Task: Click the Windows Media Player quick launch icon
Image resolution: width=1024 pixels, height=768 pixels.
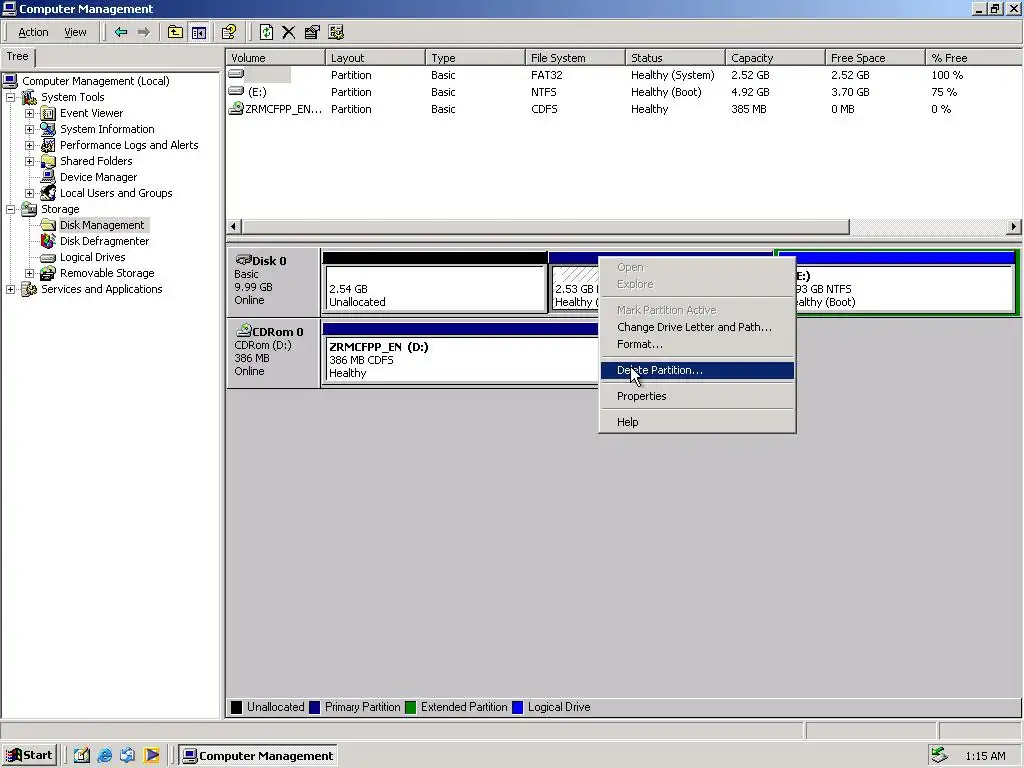Action: click(x=152, y=756)
